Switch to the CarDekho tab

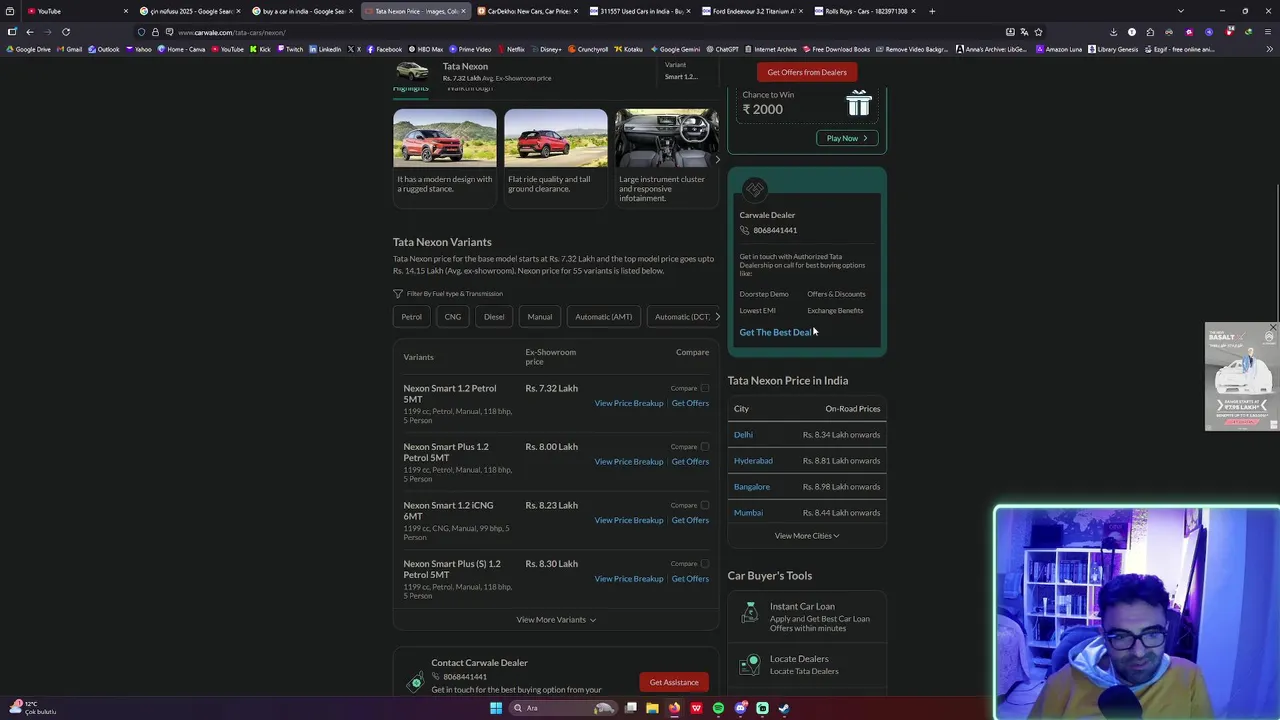click(x=528, y=11)
